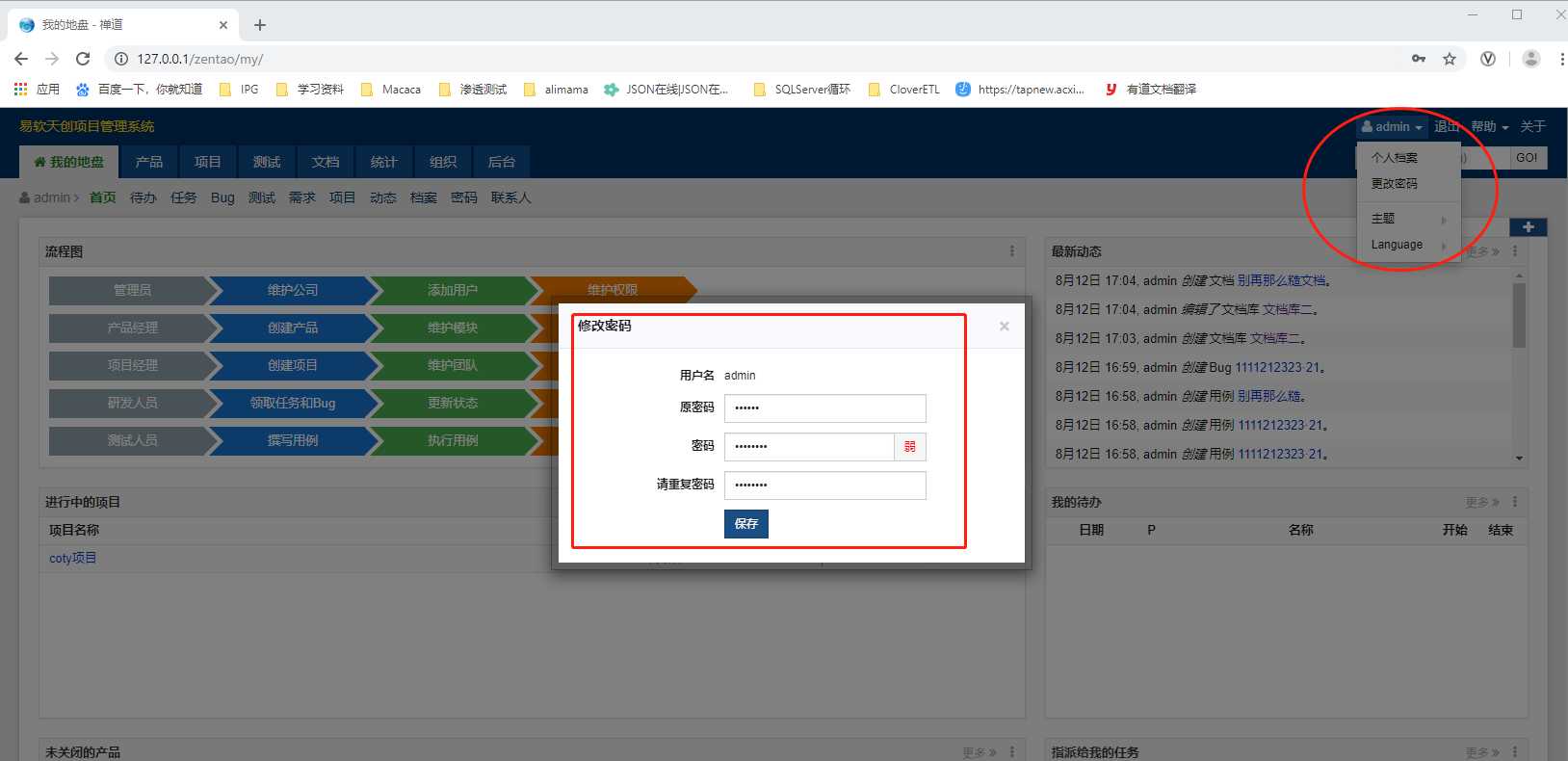Switch to the 文档 main tab
Screen dimensions: 1568x761
pyautogui.click(x=326, y=162)
